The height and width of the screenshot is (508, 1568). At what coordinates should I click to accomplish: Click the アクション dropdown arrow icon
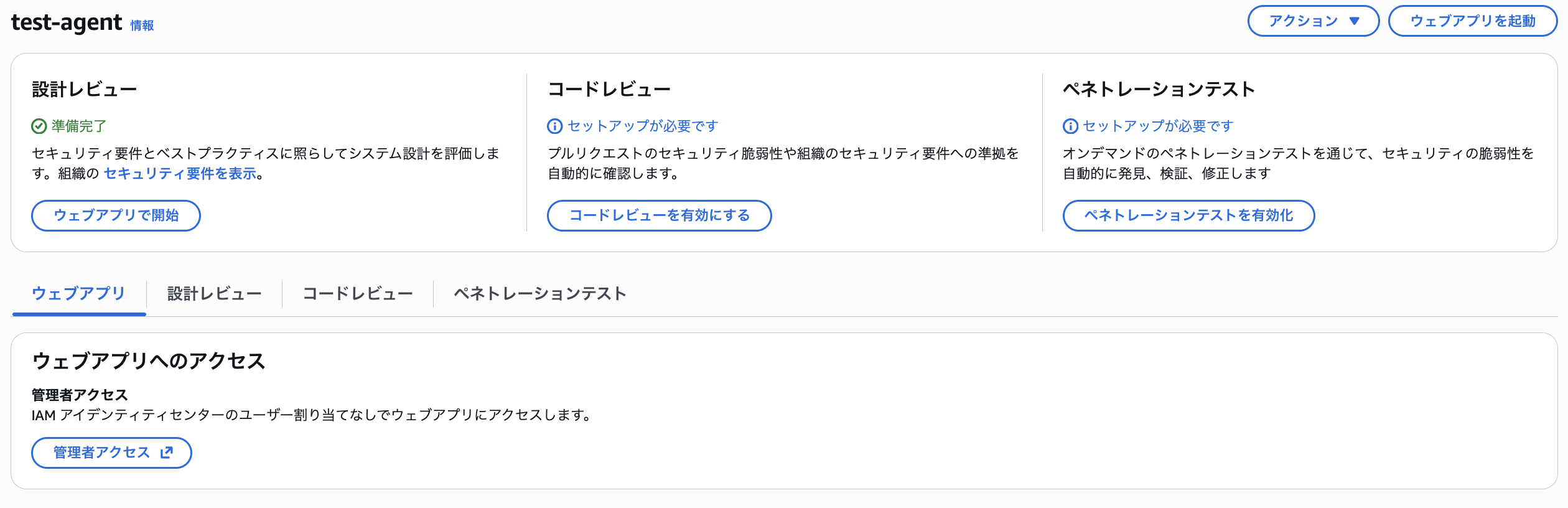point(1355,21)
